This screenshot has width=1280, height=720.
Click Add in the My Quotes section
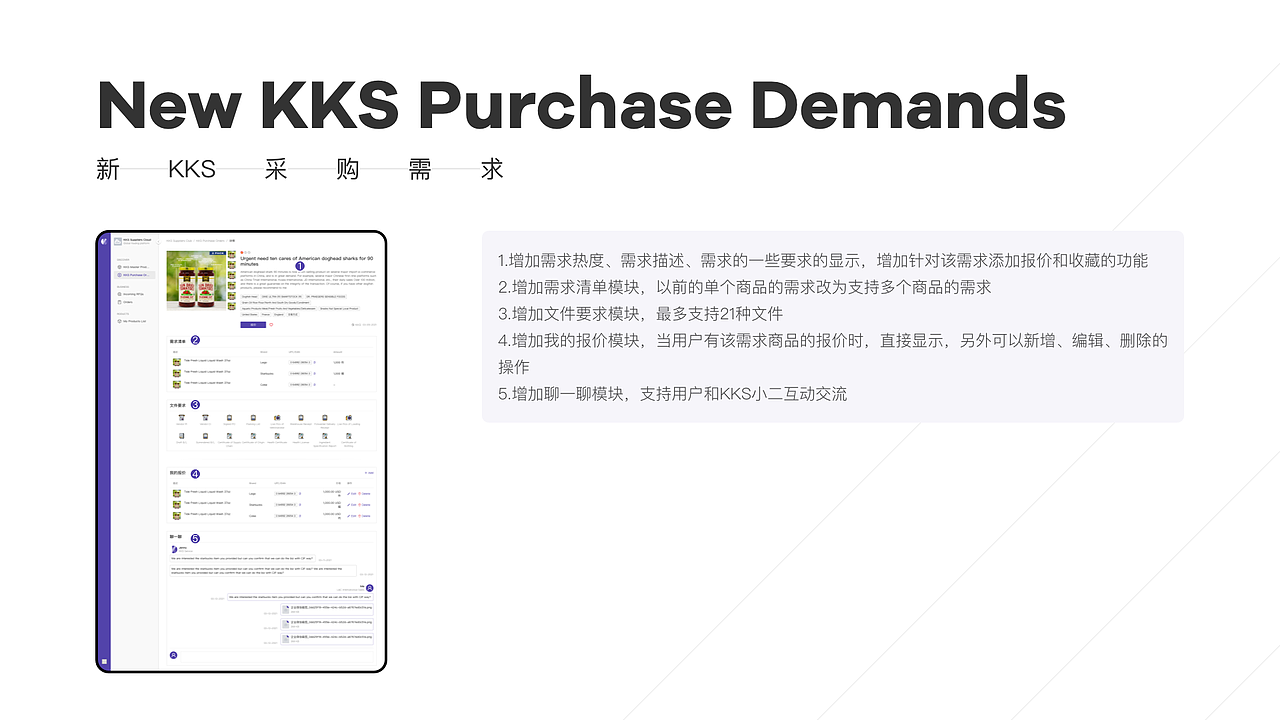tap(369, 473)
